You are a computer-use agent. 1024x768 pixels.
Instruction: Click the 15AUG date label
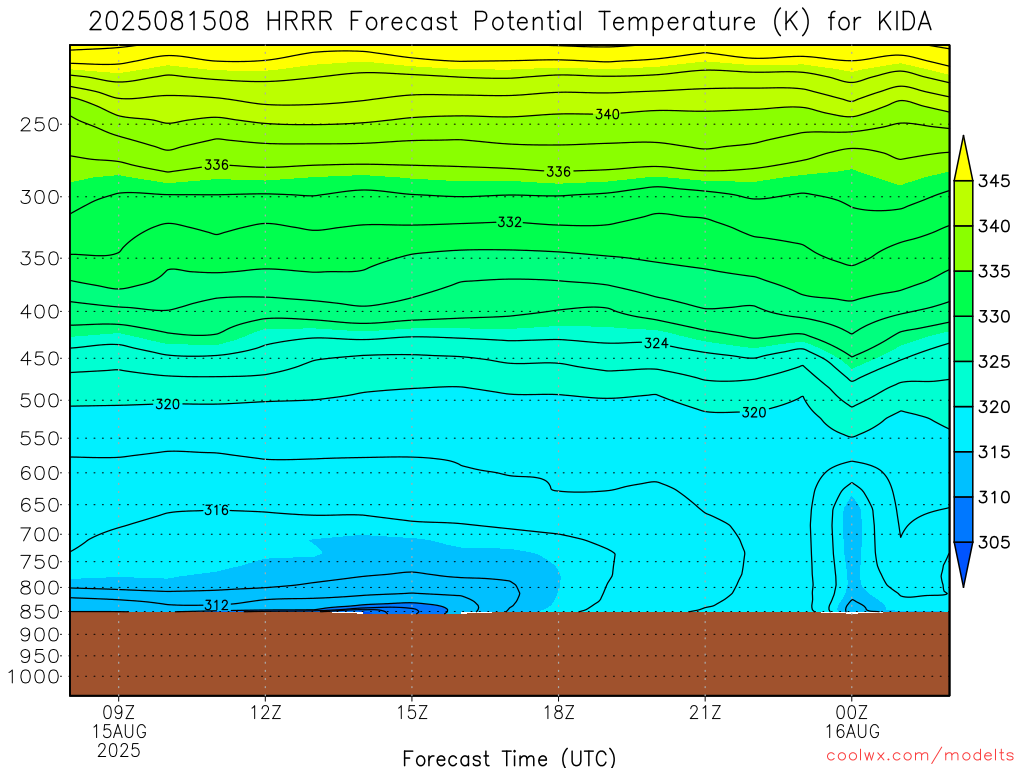coord(119,731)
